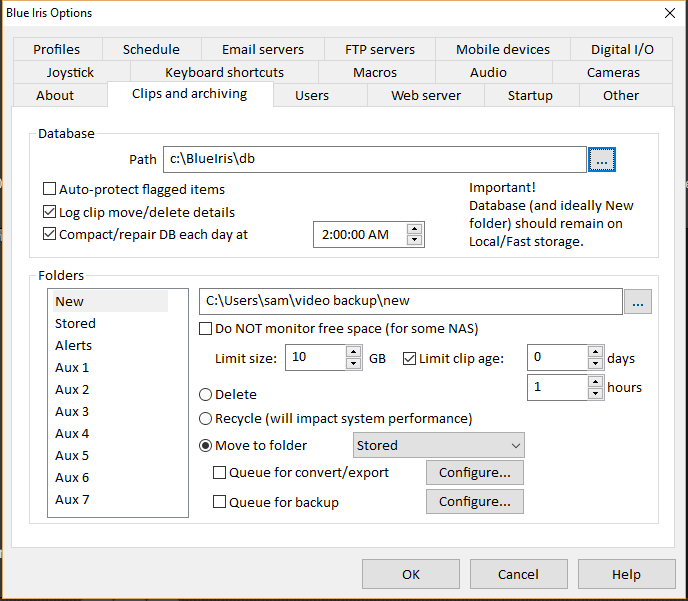
Task: Select Aux 2 folder
Action: coord(72,389)
